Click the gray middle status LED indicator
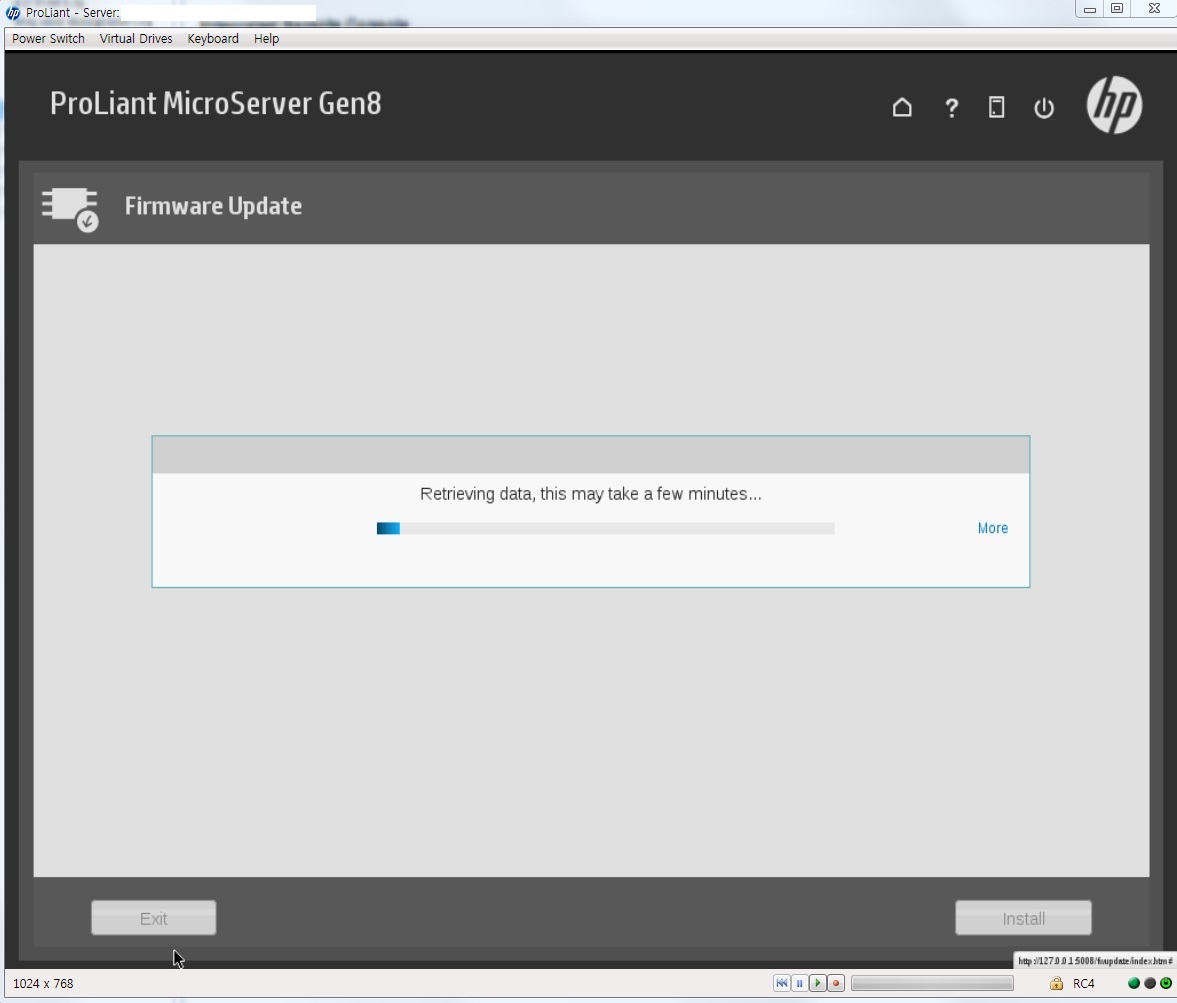The width and height of the screenshot is (1177, 1003). 1149,983
